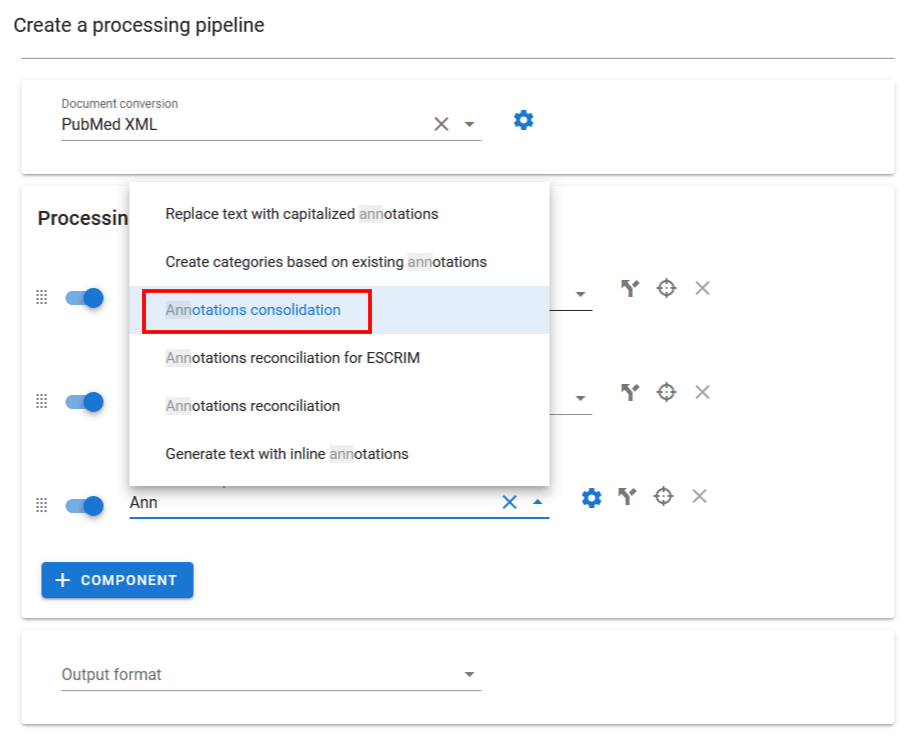Screen dimensions: 906x743
Task: Clear the PubMed XML selection
Action: 441,125
